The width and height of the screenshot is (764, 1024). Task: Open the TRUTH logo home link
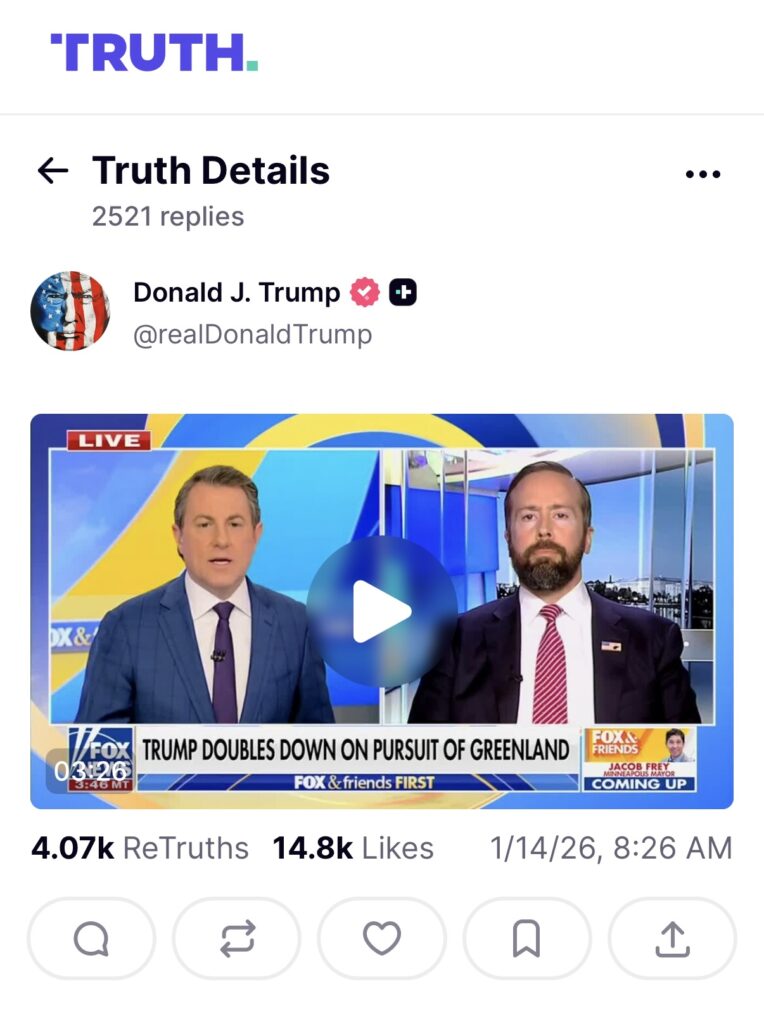click(x=155, y=52)
